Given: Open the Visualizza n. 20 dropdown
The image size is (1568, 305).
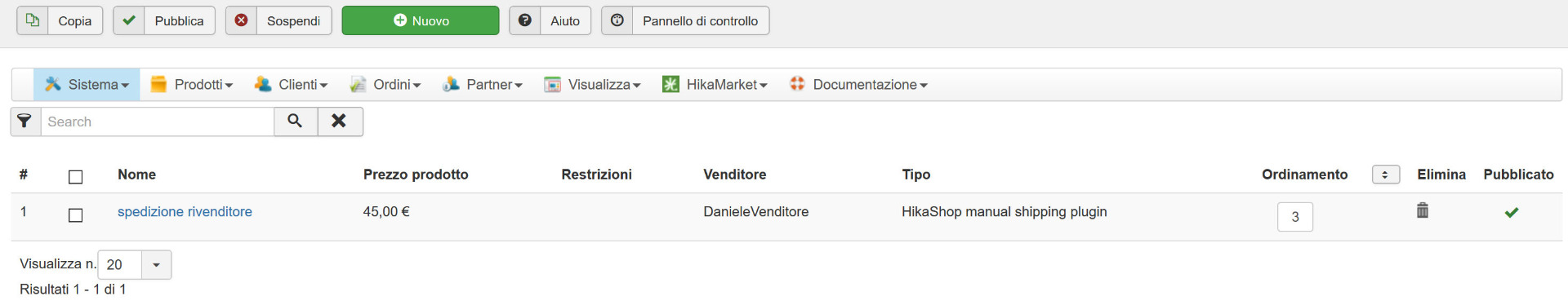Looking at the screenshot, I should click(135, 265).
